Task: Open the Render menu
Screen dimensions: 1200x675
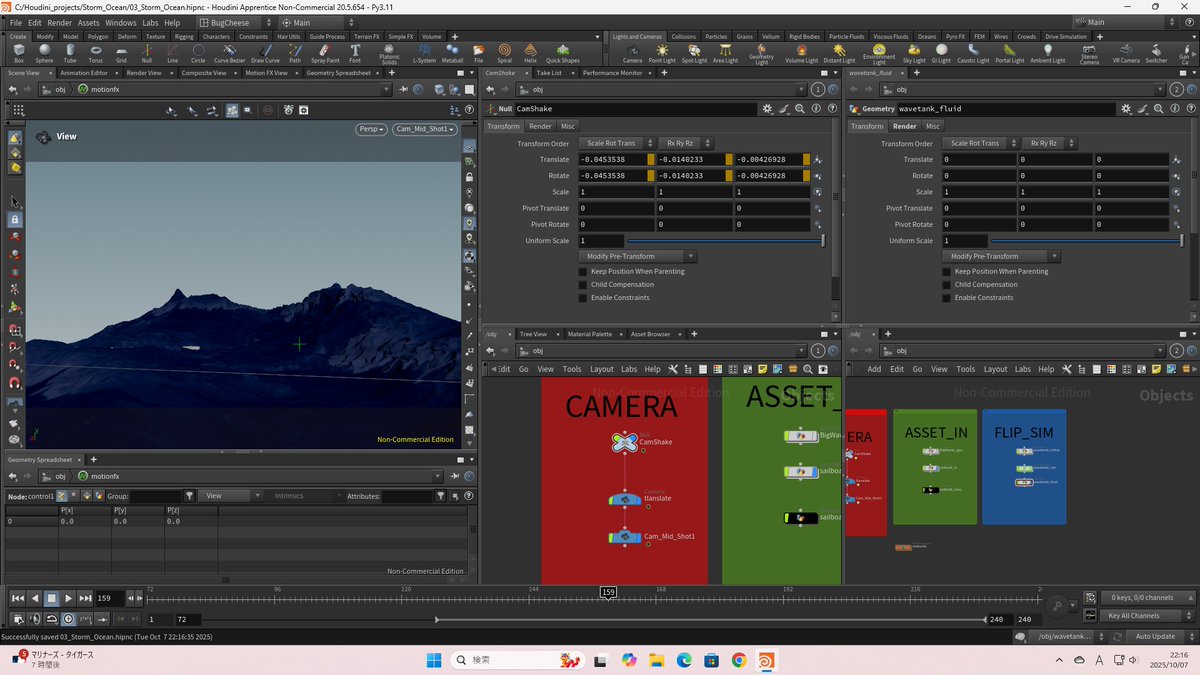Action: pyautogui.click(x=60, y=22)
